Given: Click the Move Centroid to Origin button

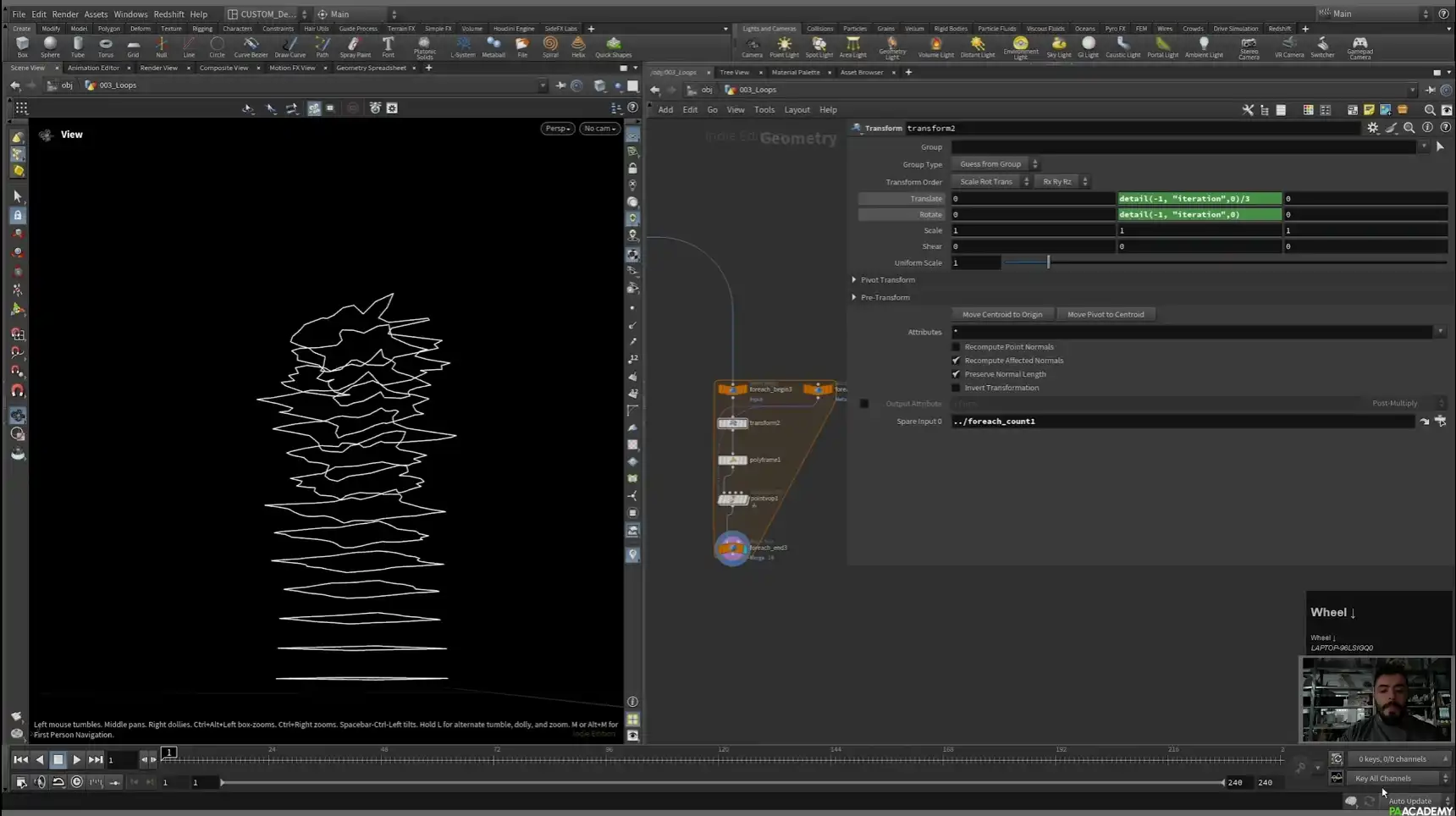Looking at the screenshot, I should click(x=1002, y=314).
